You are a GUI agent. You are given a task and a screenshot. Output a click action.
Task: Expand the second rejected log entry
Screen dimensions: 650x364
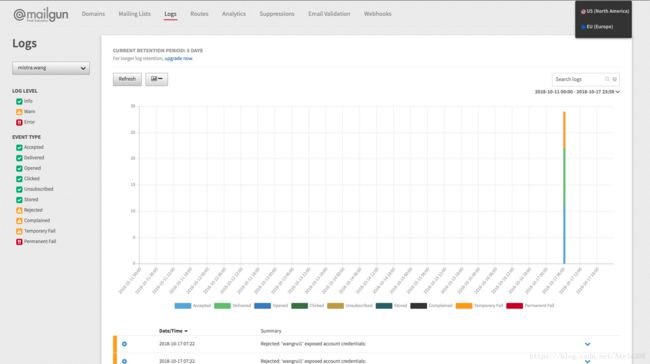[x=587, y=362]
